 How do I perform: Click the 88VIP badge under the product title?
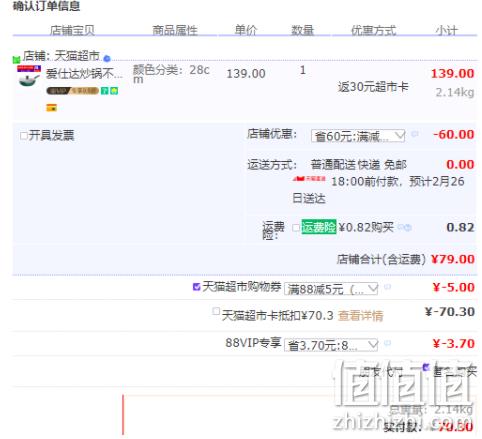[72, 91]
